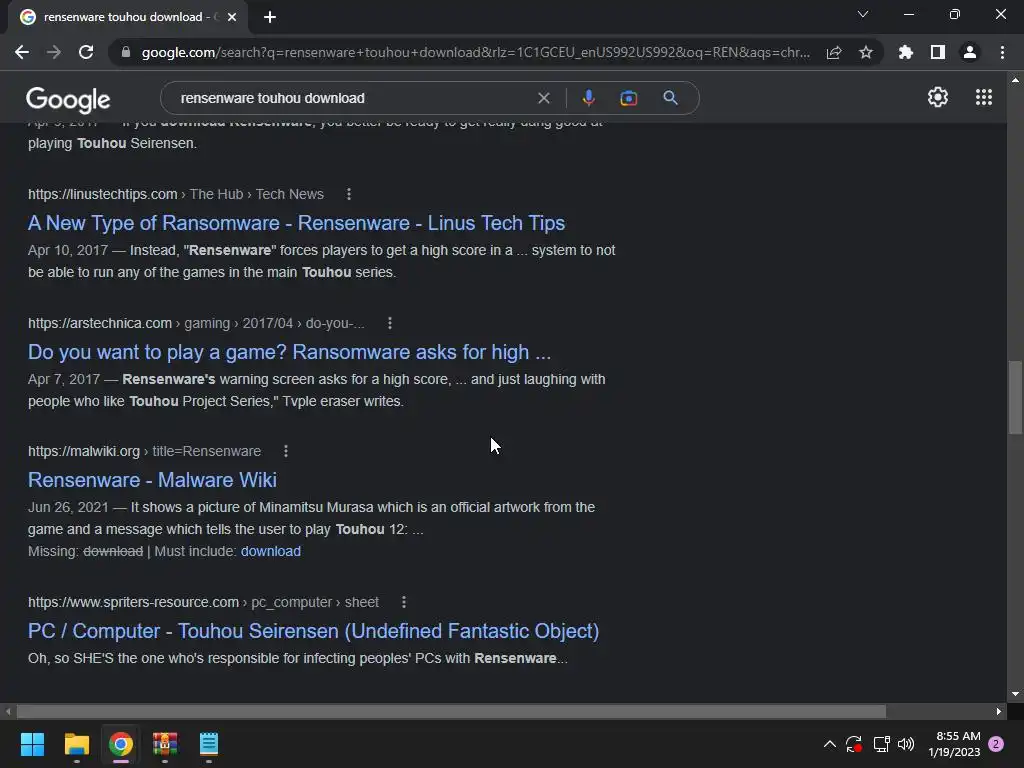
Task: Open Chrome's three-dot menu
Action: click(x=1002, y=52)
